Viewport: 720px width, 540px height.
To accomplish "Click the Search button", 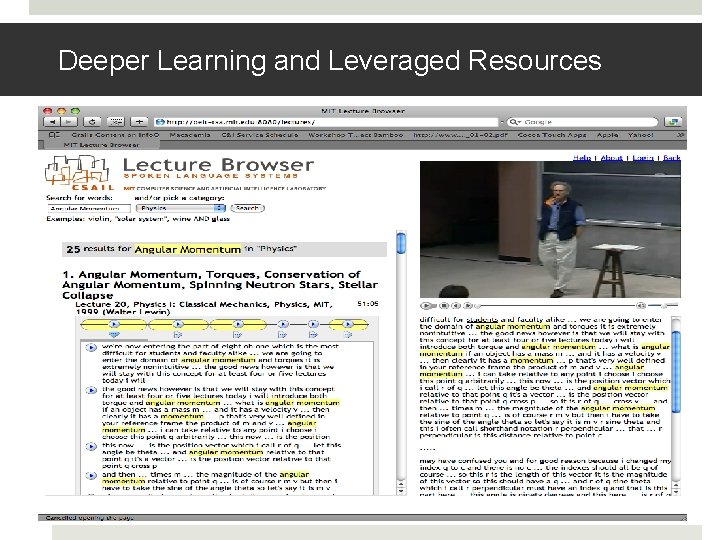I will pos(248,208).
